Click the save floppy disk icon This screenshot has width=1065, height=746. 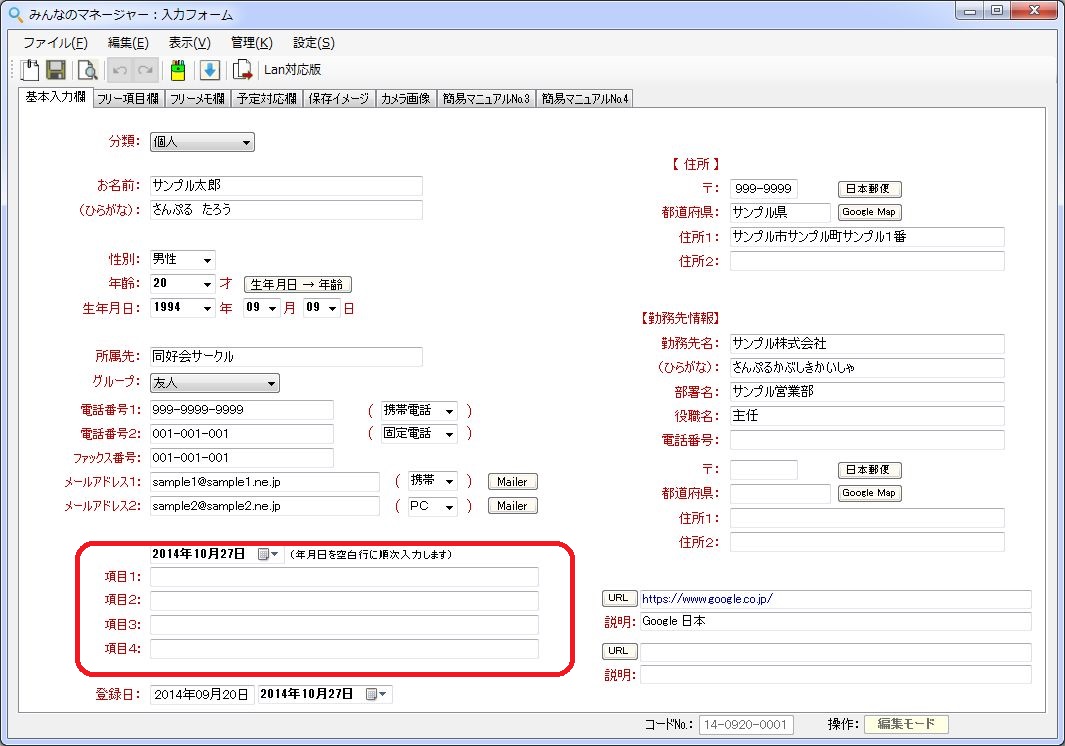pyautogui.click(x=56, y=70)
